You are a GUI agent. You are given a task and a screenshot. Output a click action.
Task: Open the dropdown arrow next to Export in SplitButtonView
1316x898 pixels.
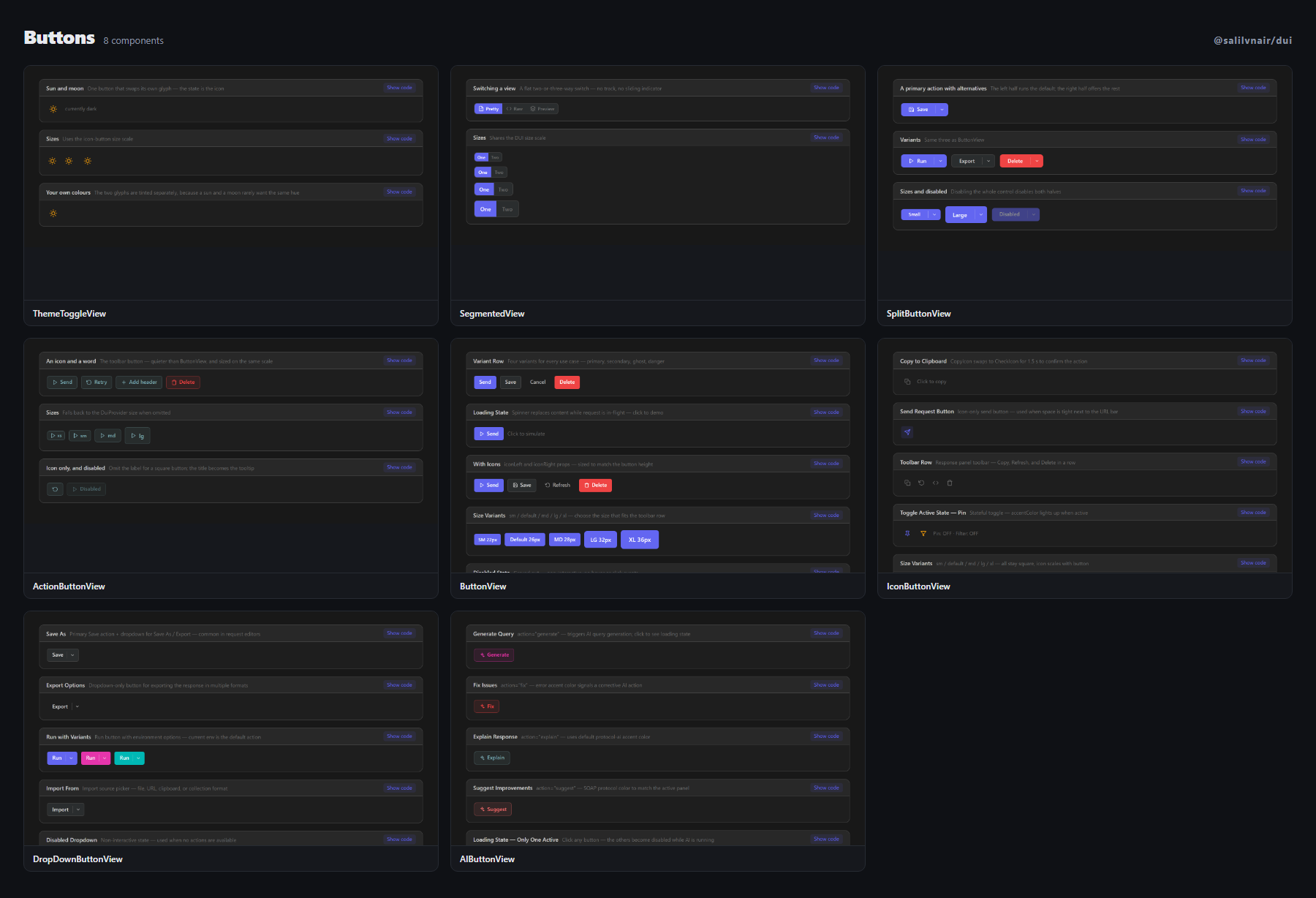click(988, 161)
